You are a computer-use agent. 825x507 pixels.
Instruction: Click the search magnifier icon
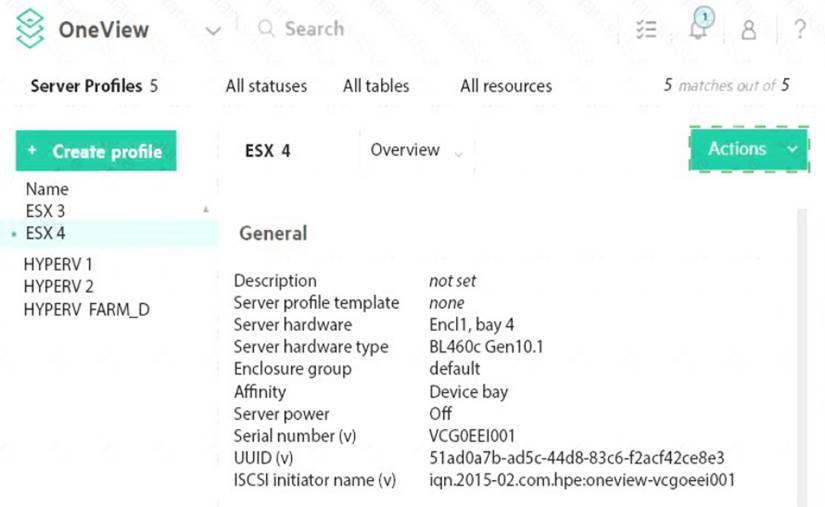pos(266,29)
